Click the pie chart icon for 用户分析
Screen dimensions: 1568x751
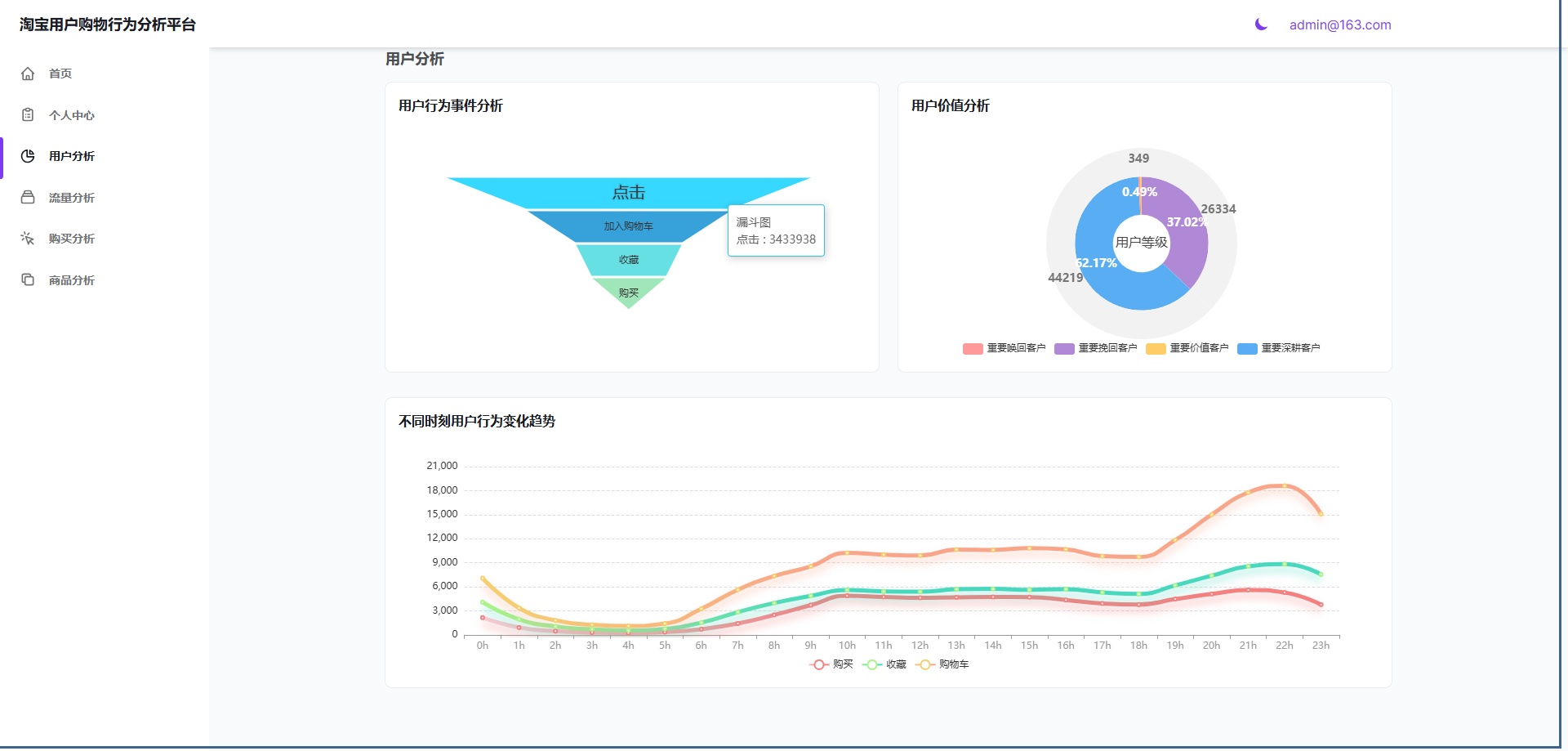[28, 156]
